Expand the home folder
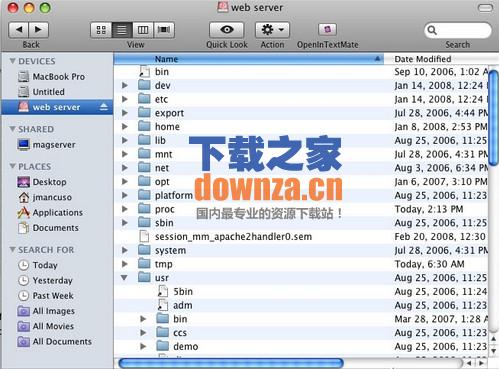 pyautogui.click(x=125, y=127)
